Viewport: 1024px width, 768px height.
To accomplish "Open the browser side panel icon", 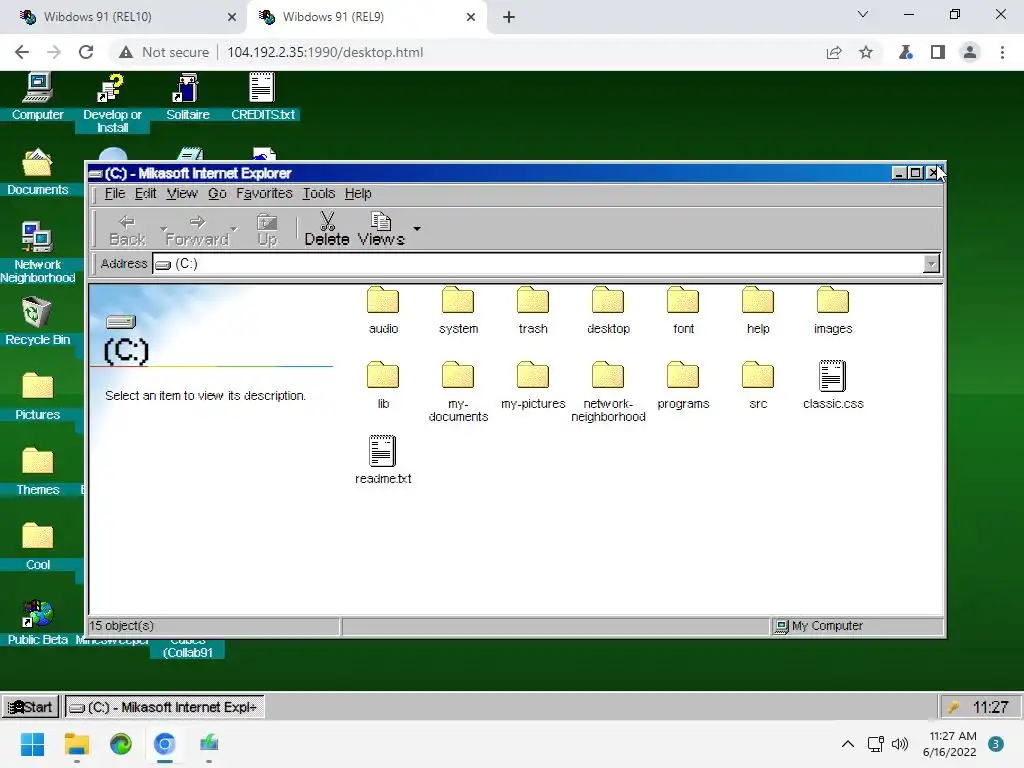I will coord(938,52).
